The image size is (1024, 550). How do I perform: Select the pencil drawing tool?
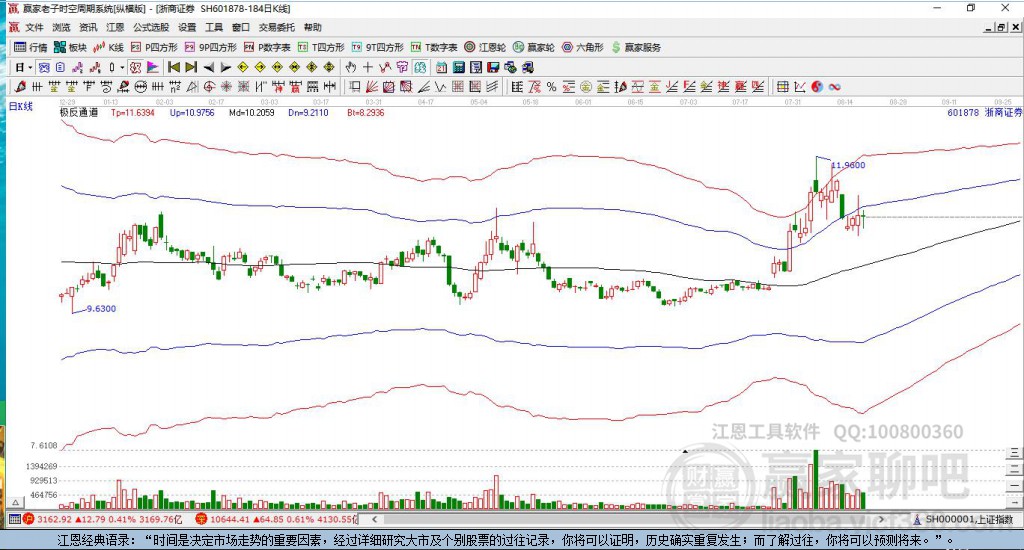[20, 87]
